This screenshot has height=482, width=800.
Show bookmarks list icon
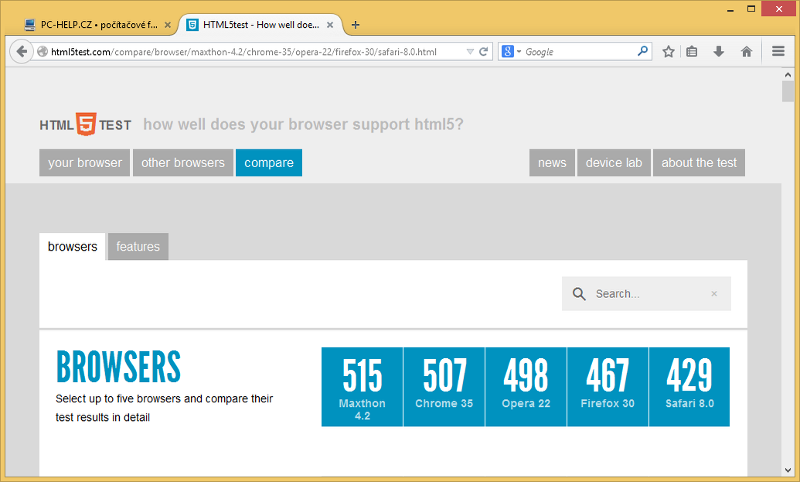[692, 52]
